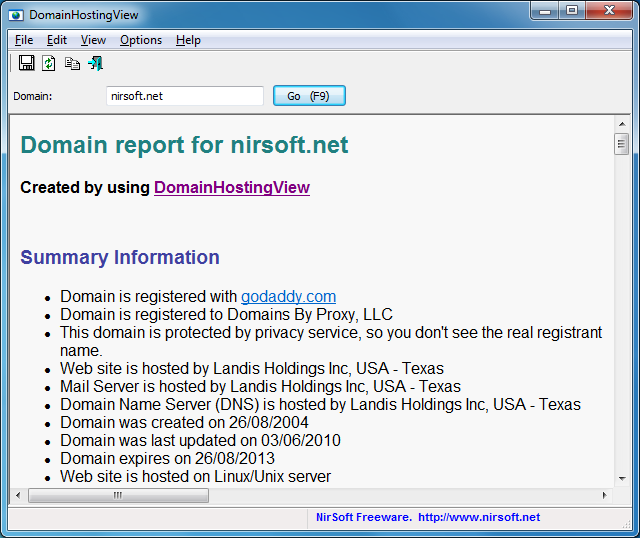
Task: Click 'Mail Server is hosted by' line
Action: (x=260, y=386)
